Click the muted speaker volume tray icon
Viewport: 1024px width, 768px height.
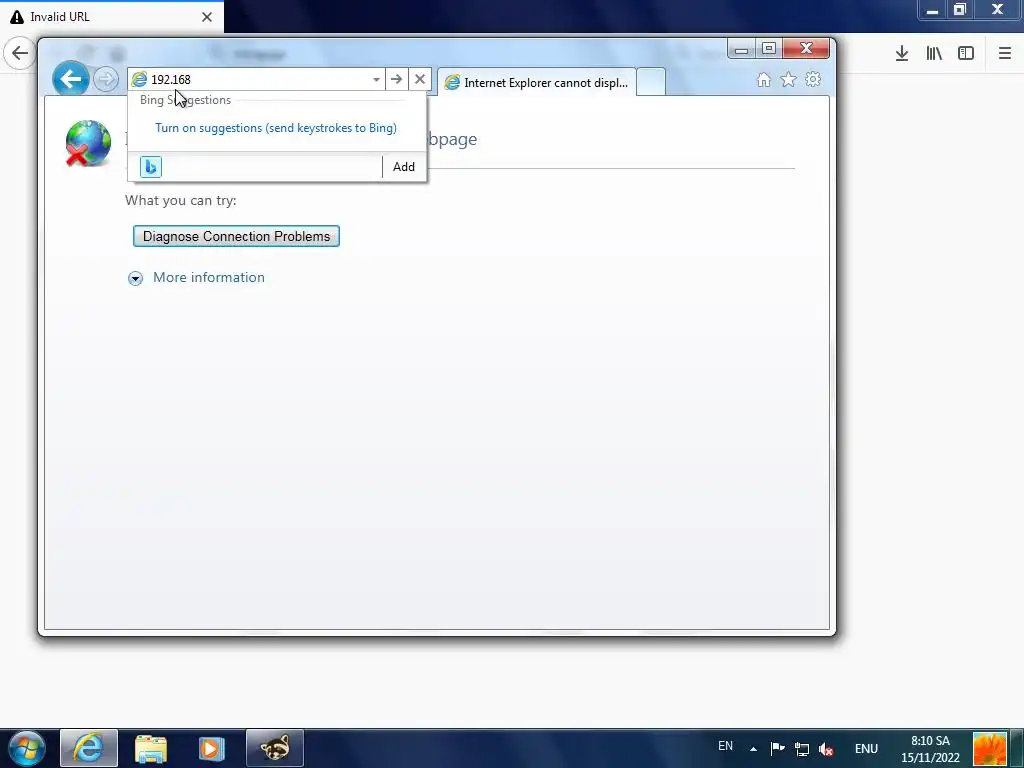click(x=826, y=750)
